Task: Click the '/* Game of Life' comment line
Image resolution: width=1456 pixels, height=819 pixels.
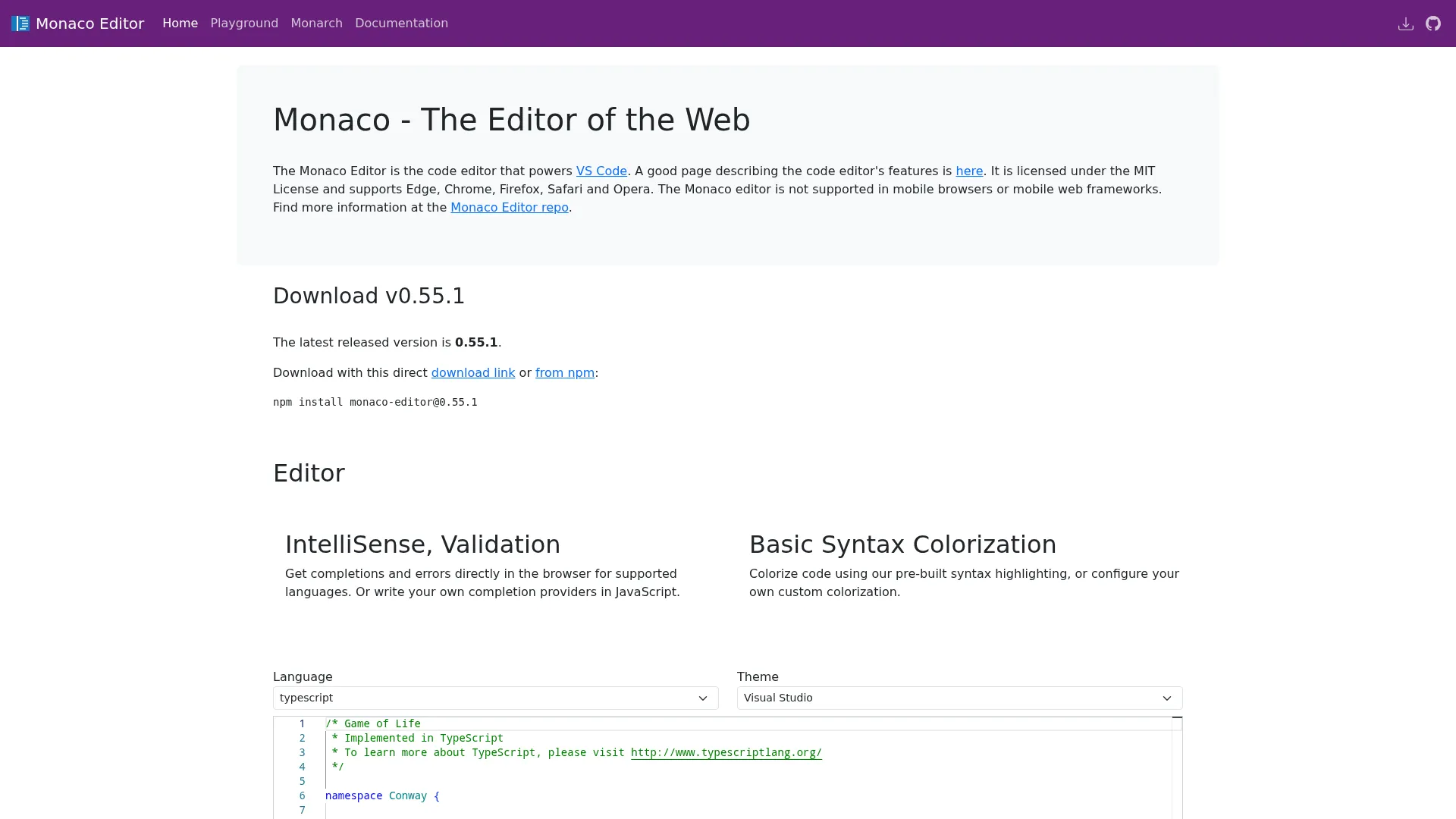Action: (x=373, y=724)
